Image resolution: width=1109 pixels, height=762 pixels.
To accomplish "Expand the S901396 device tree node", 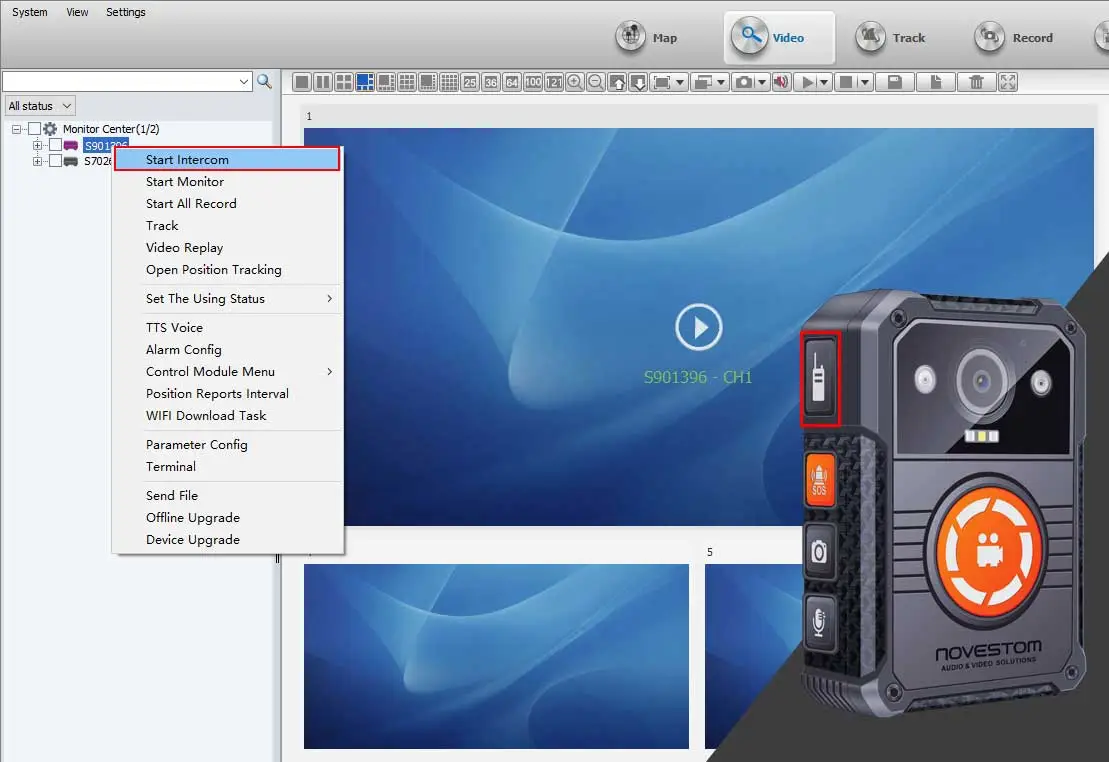I will click(x=37, y=145).
